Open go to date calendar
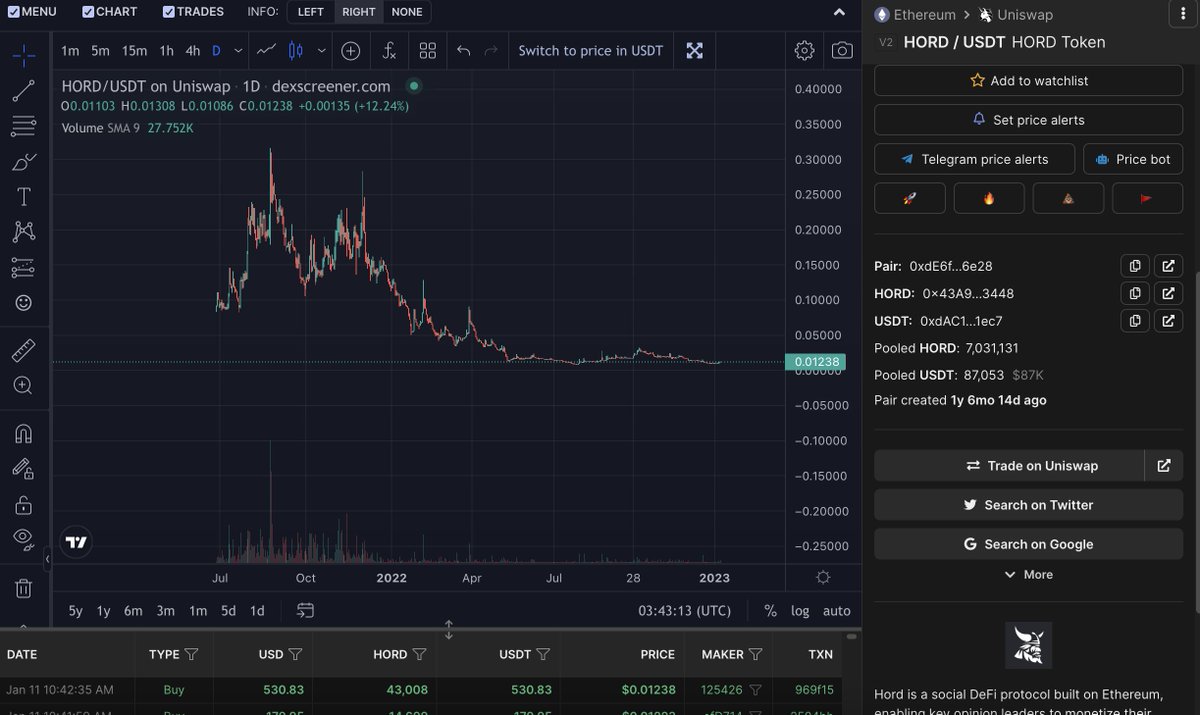Viewport: 1200px width, 715px height. (x=306, y=611)
